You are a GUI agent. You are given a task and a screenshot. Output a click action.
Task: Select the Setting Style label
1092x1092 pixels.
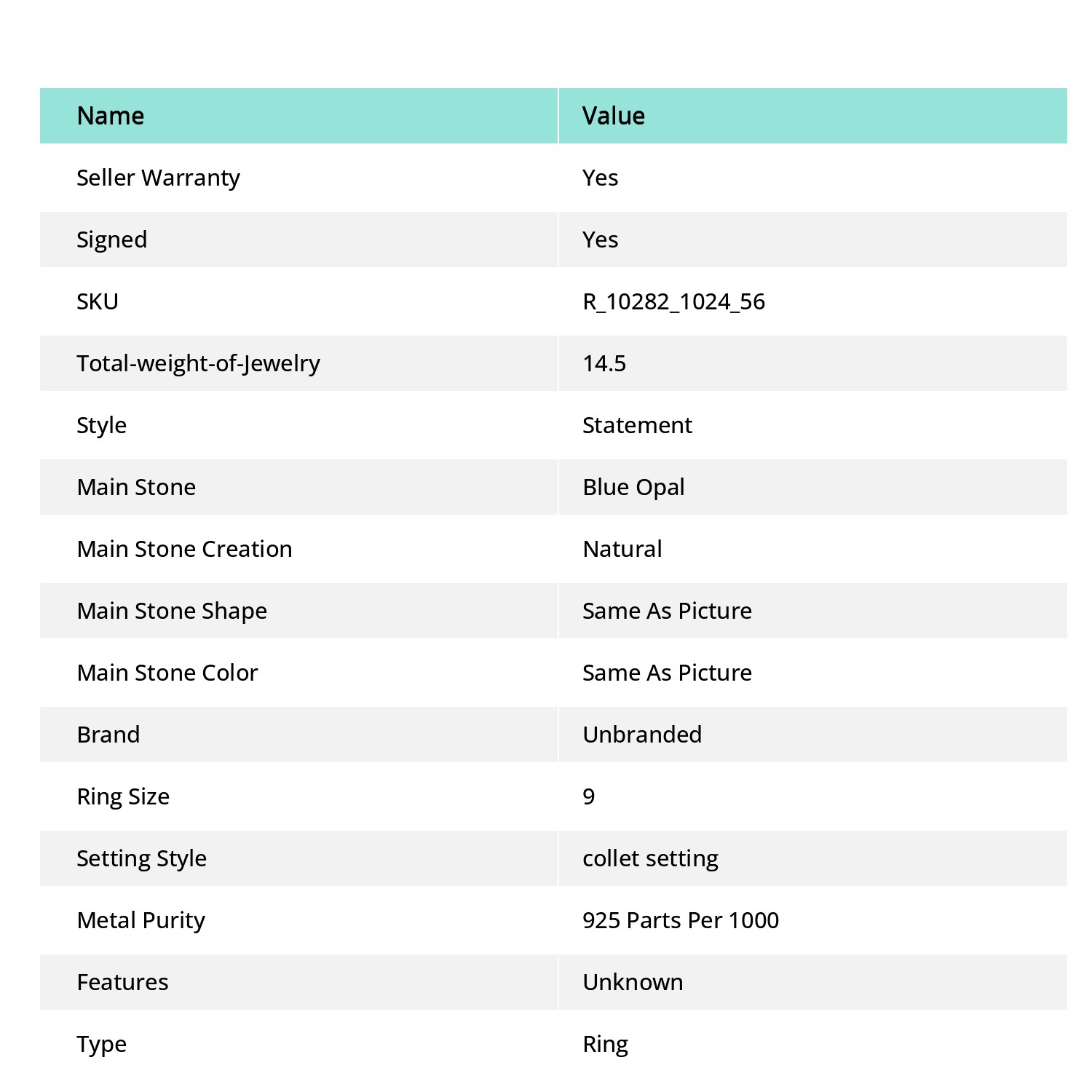141,859
